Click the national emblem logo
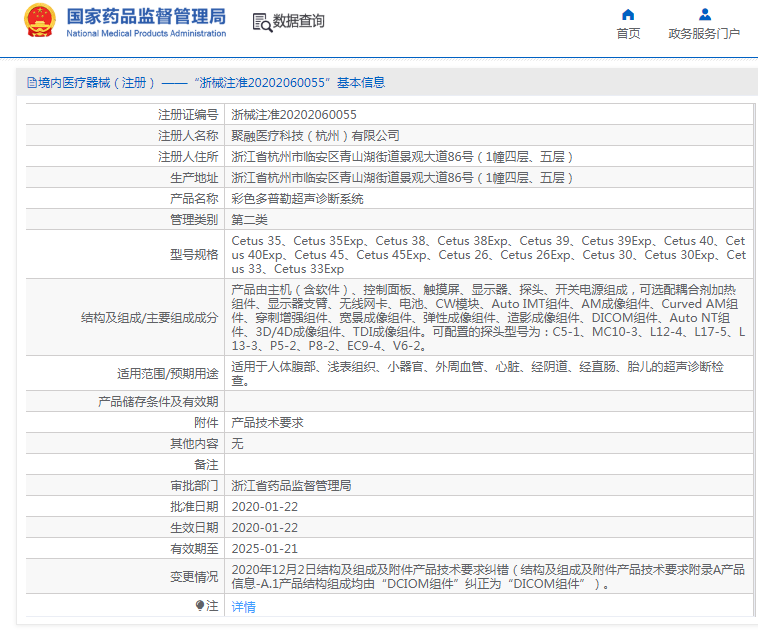The width and height of the screenshot is (758, 634). 40,21
